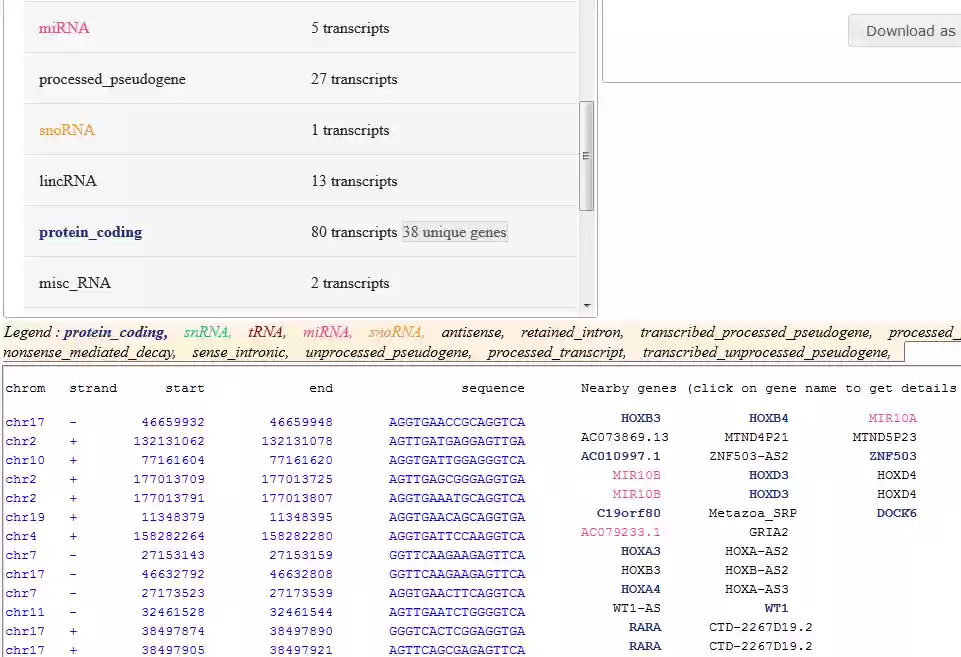The height and width of the screenshot is (657, 961).
Task: Open the HOXA4 gene details
Action: tap(640, 589)
